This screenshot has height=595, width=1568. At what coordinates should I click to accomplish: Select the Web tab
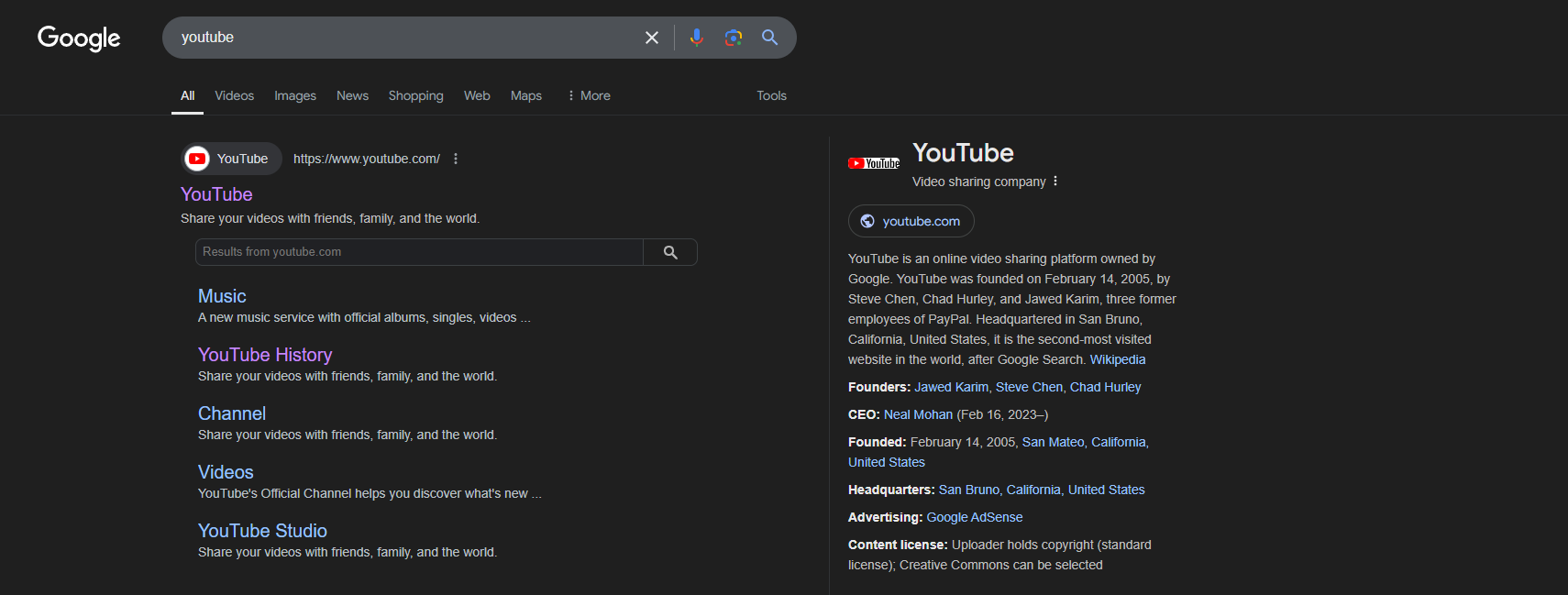[477, 95]
